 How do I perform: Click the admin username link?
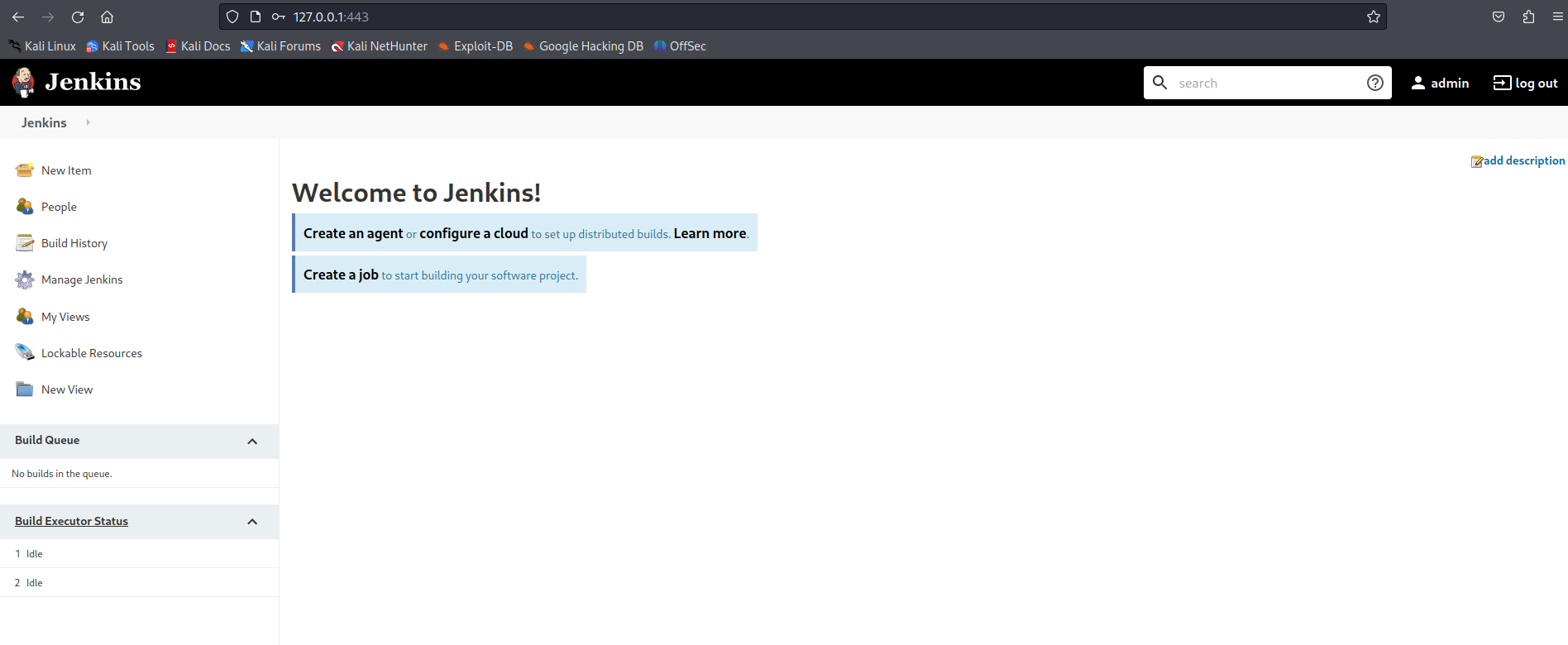click(x=1450, y=83)
